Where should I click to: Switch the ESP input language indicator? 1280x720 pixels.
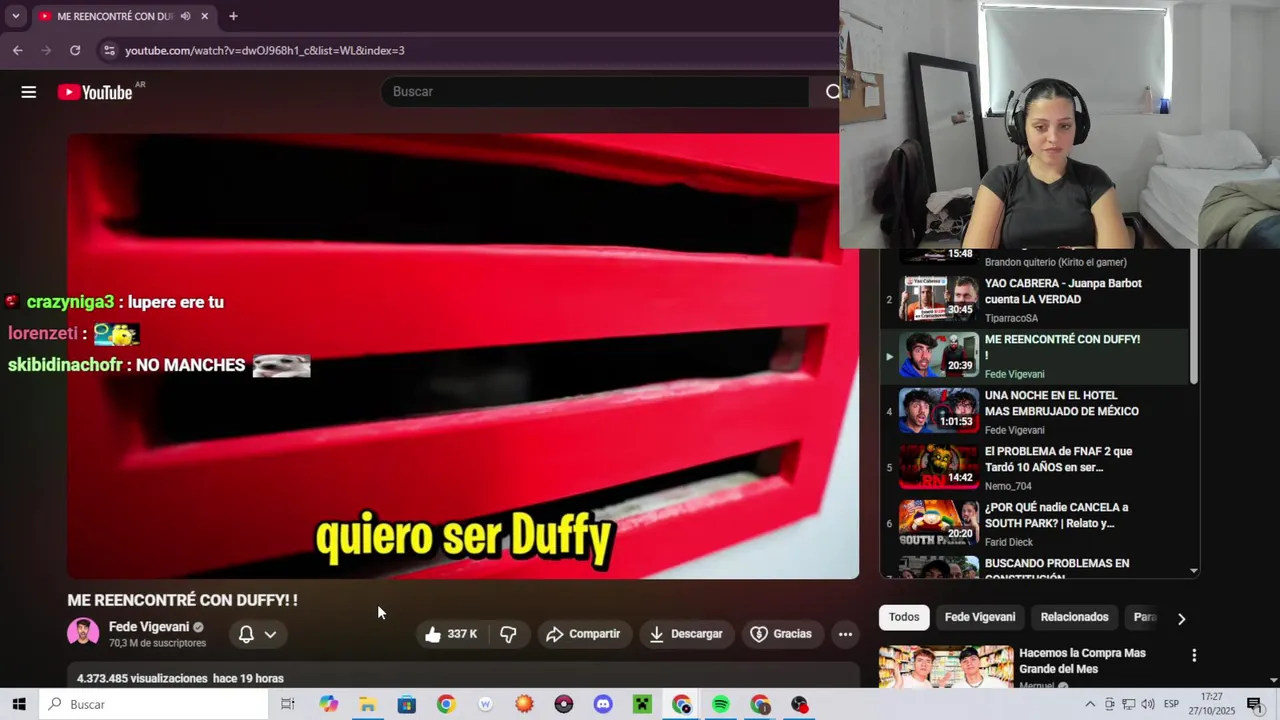point(1171,704)
